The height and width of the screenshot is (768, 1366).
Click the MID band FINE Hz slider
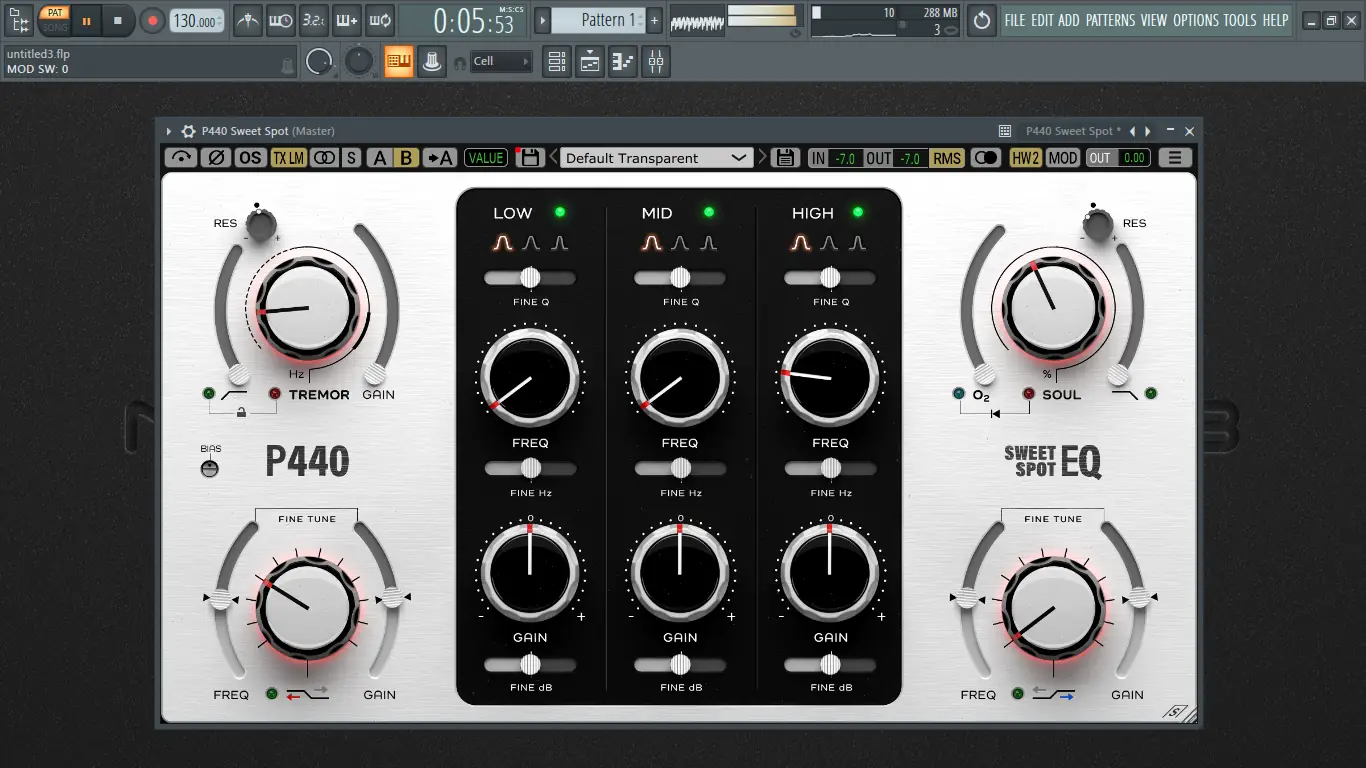pyautogui.click(x=680, y=468)
